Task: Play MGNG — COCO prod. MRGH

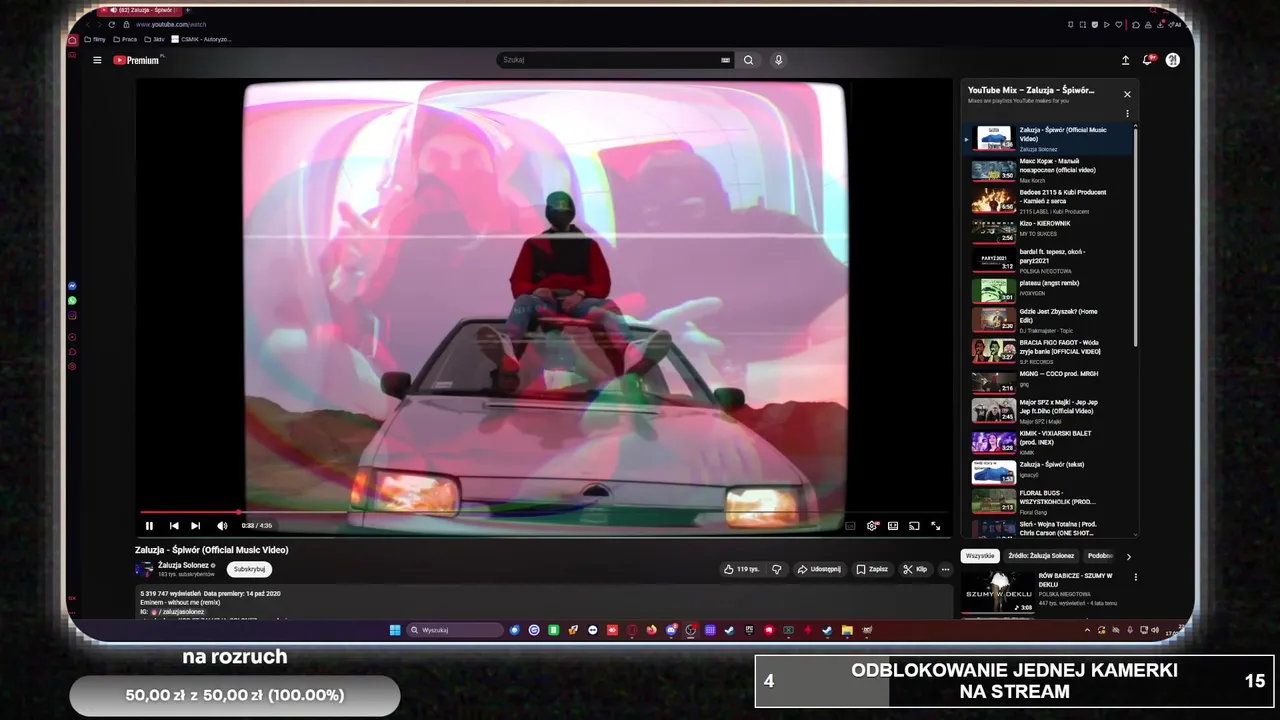Action: click(1050, 381)
